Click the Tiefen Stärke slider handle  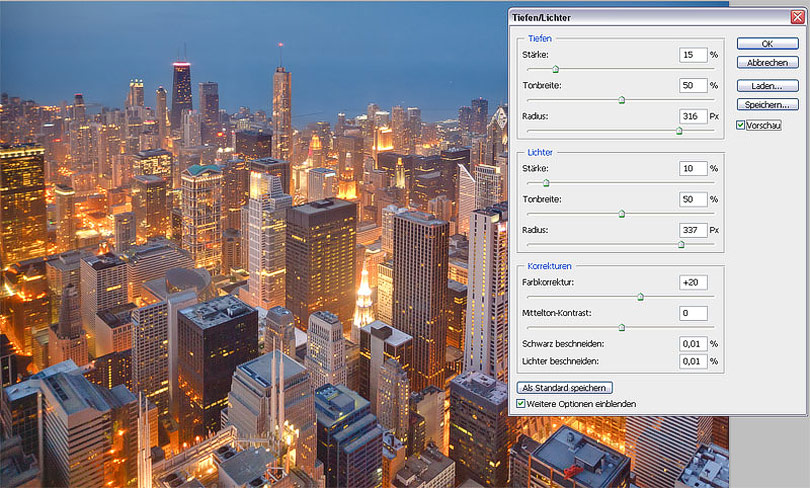(555, 69)
